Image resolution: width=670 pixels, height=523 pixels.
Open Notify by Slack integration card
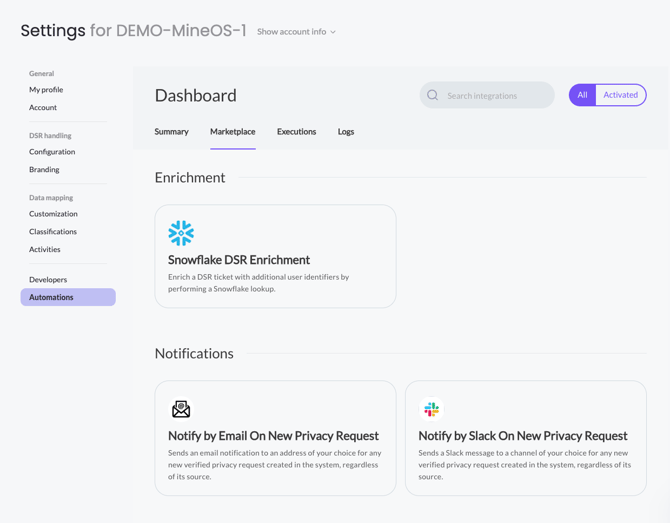click(525, 438)
